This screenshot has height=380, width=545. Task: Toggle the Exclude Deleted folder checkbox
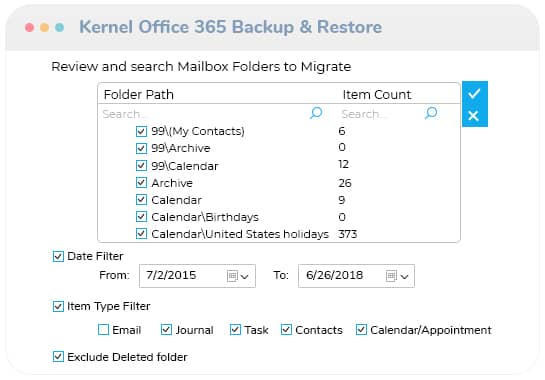pos(58,357)
